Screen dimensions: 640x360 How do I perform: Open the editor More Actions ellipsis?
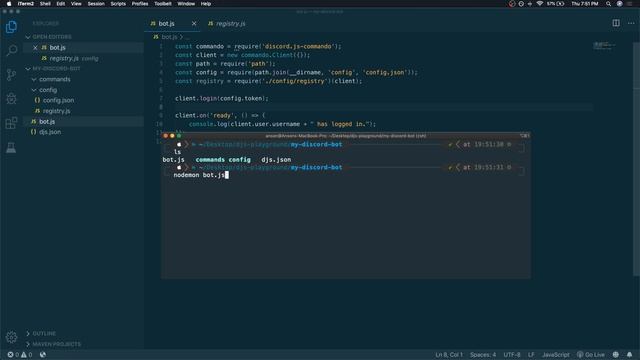coord(631,23)
